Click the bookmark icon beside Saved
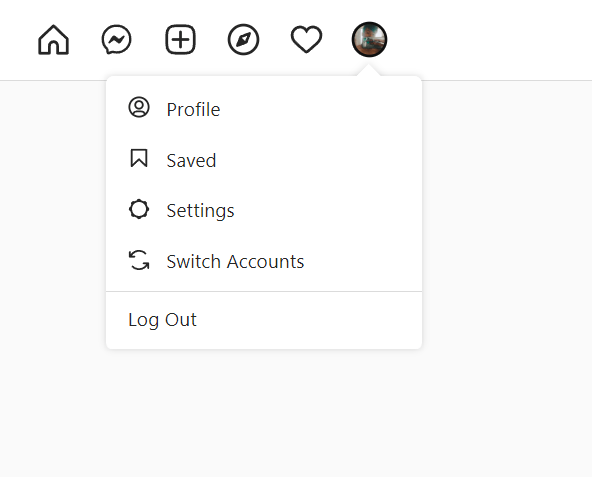Image resolution: width=592 pixels, height=477 pixels. click(139, 158)
